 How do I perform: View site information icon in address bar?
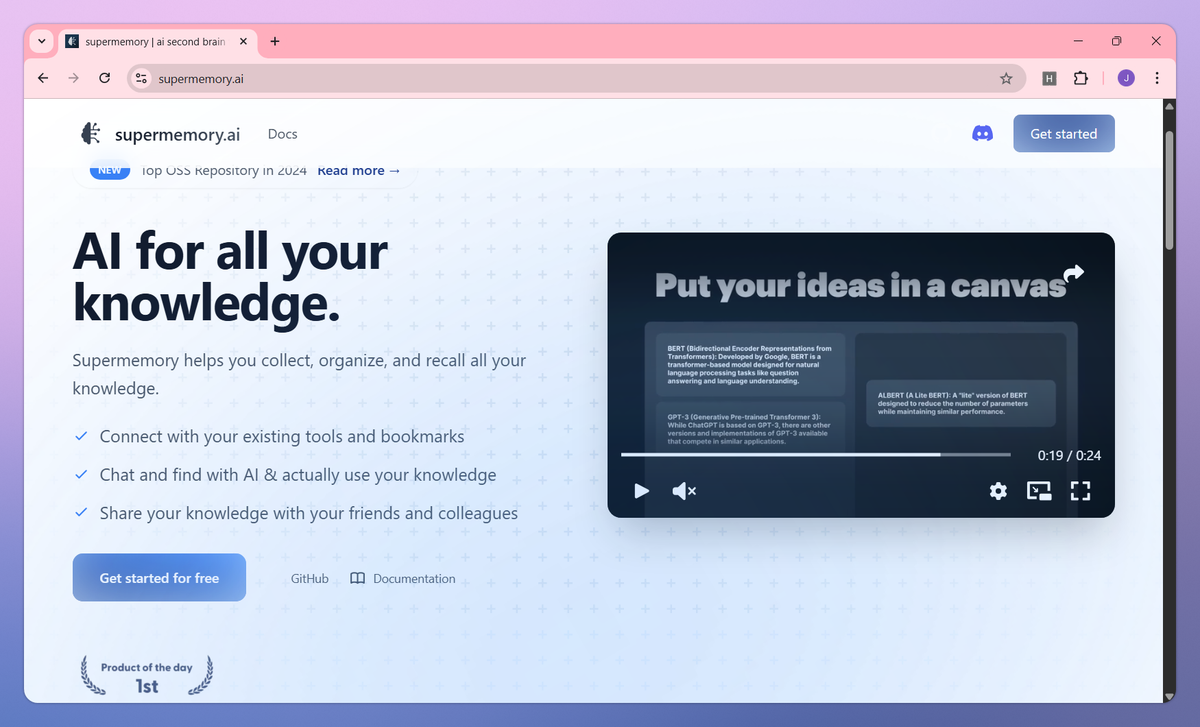coord(141,78)
